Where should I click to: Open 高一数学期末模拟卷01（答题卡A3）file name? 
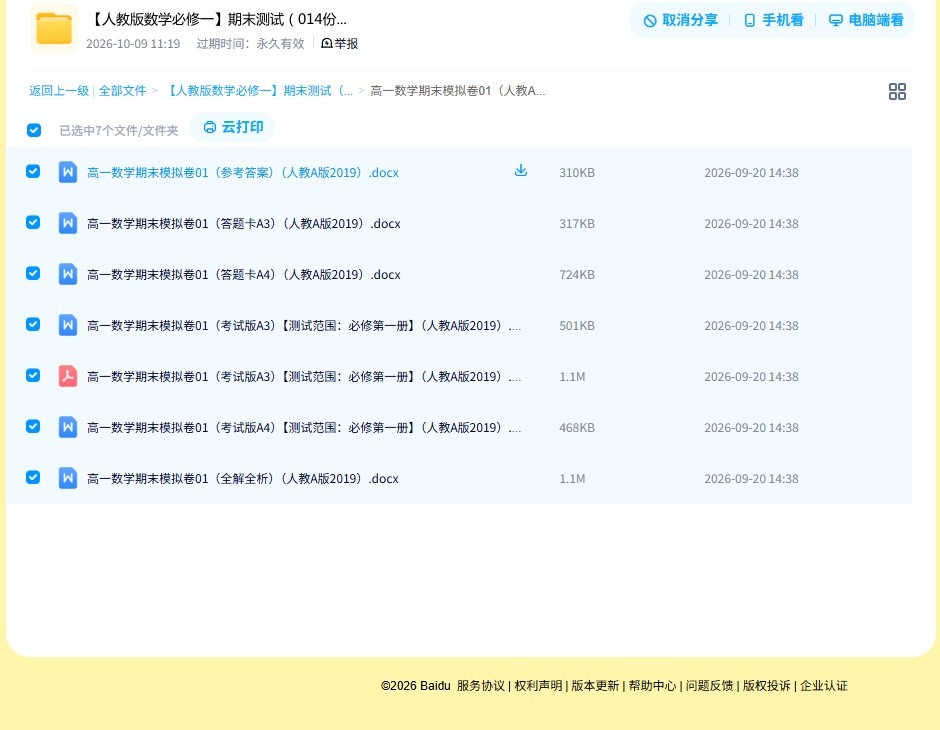(x=243, y=224)
